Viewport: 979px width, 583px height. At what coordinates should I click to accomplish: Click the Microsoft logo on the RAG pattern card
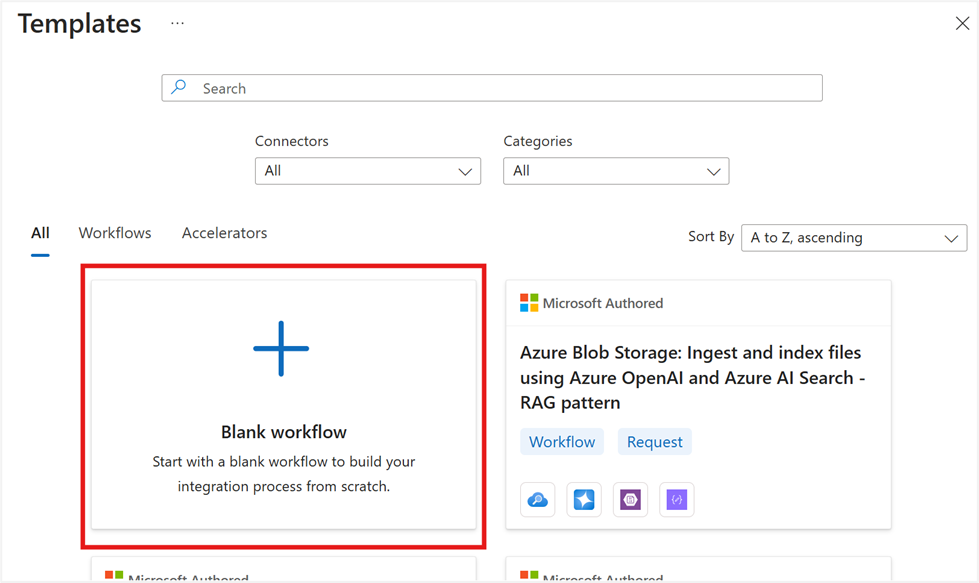529,303
